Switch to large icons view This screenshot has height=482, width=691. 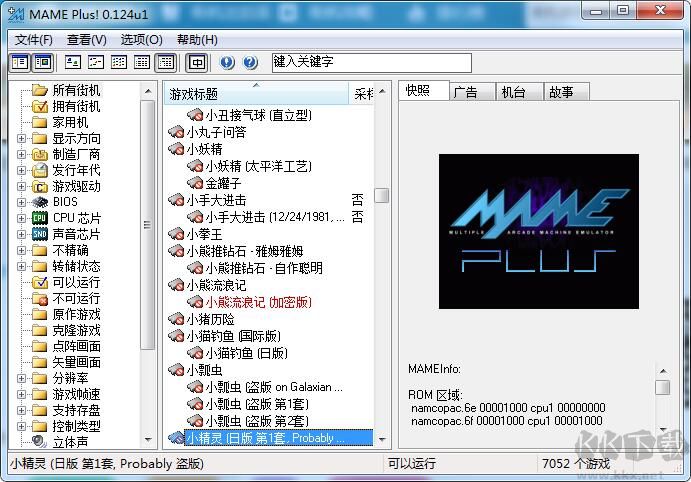click(x=73, y=62)
